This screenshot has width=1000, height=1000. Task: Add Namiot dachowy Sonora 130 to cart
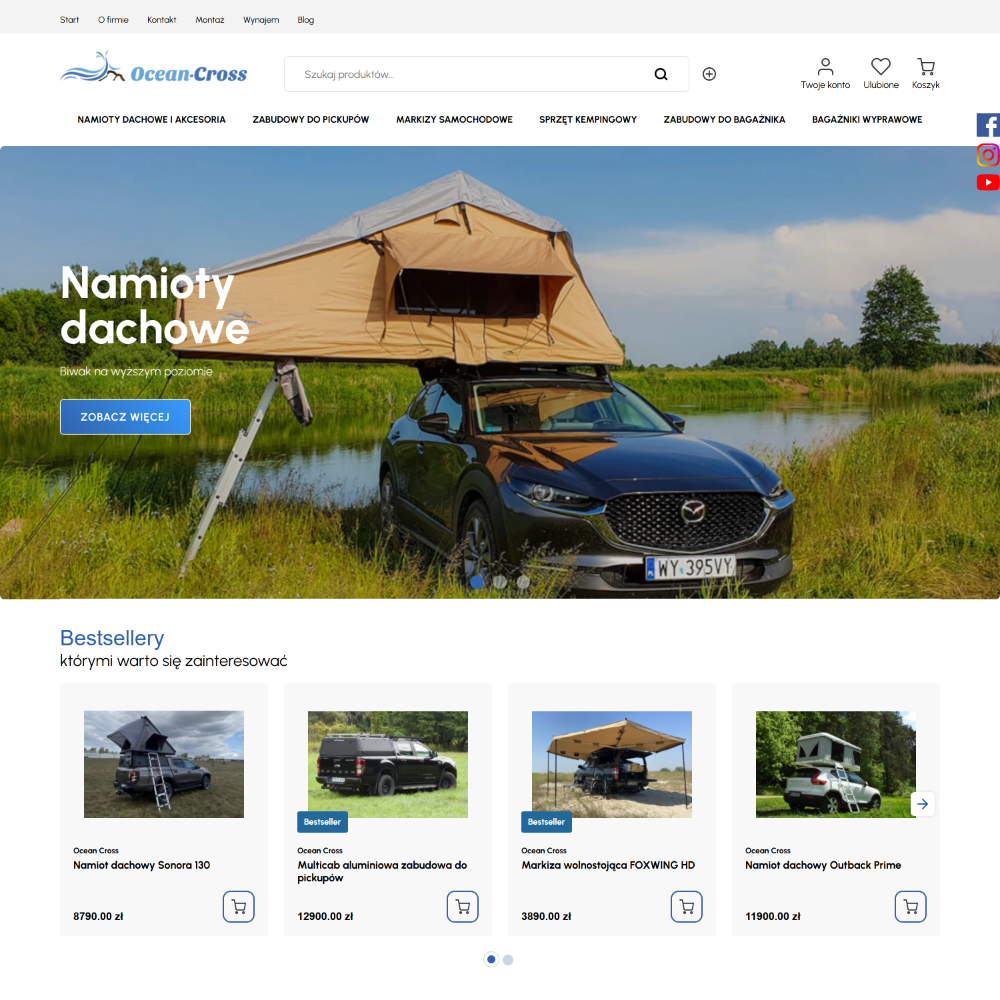(239, 907)
